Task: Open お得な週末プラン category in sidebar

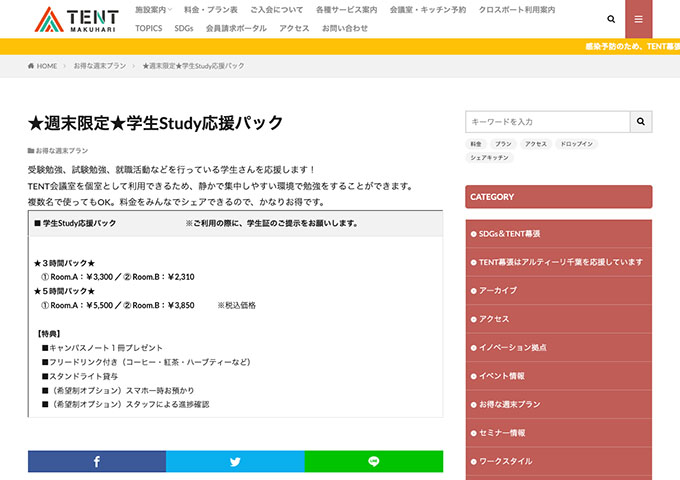Action: (x=559, y=405)
